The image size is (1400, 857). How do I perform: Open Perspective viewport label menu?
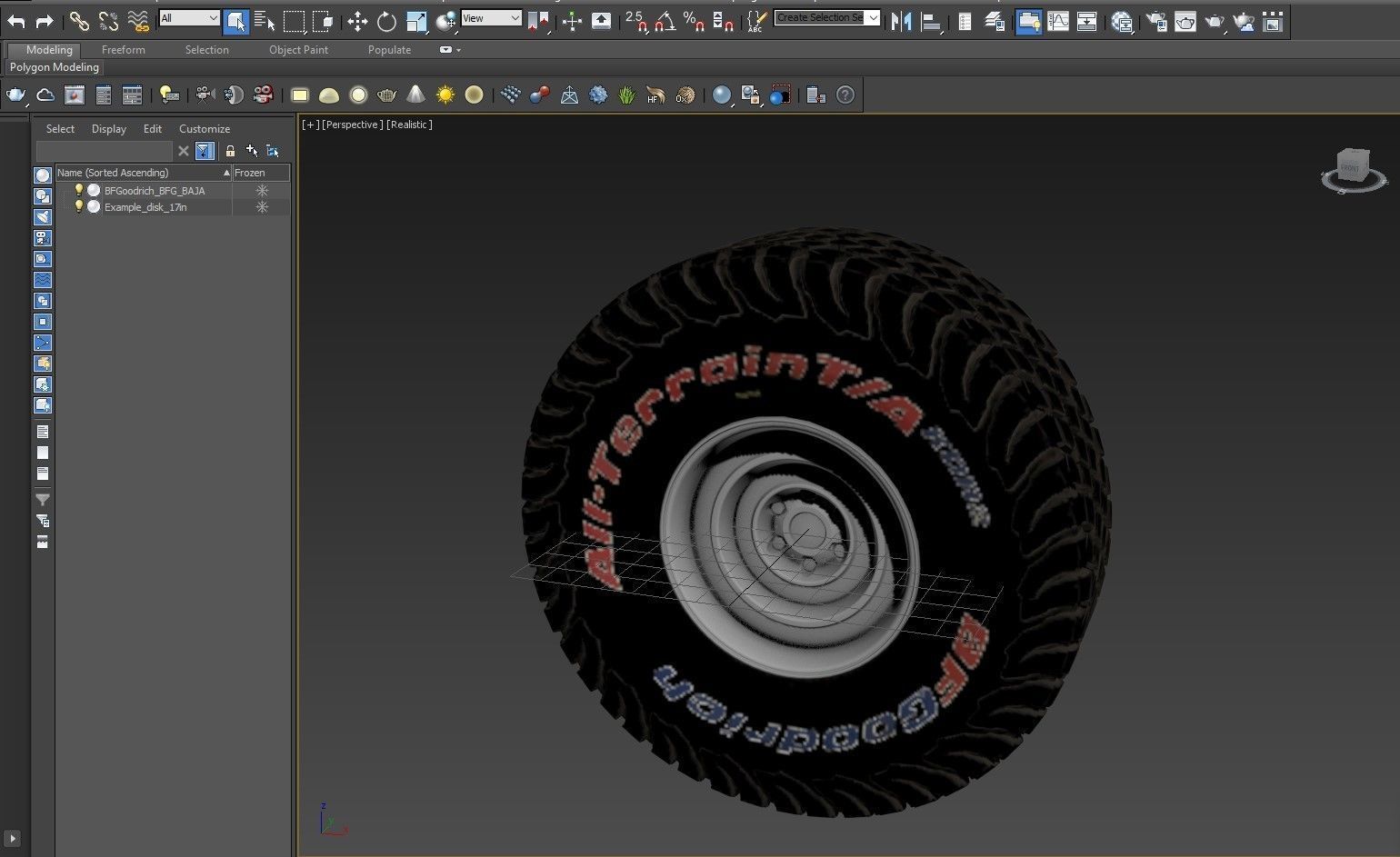(x=353, y=125)
